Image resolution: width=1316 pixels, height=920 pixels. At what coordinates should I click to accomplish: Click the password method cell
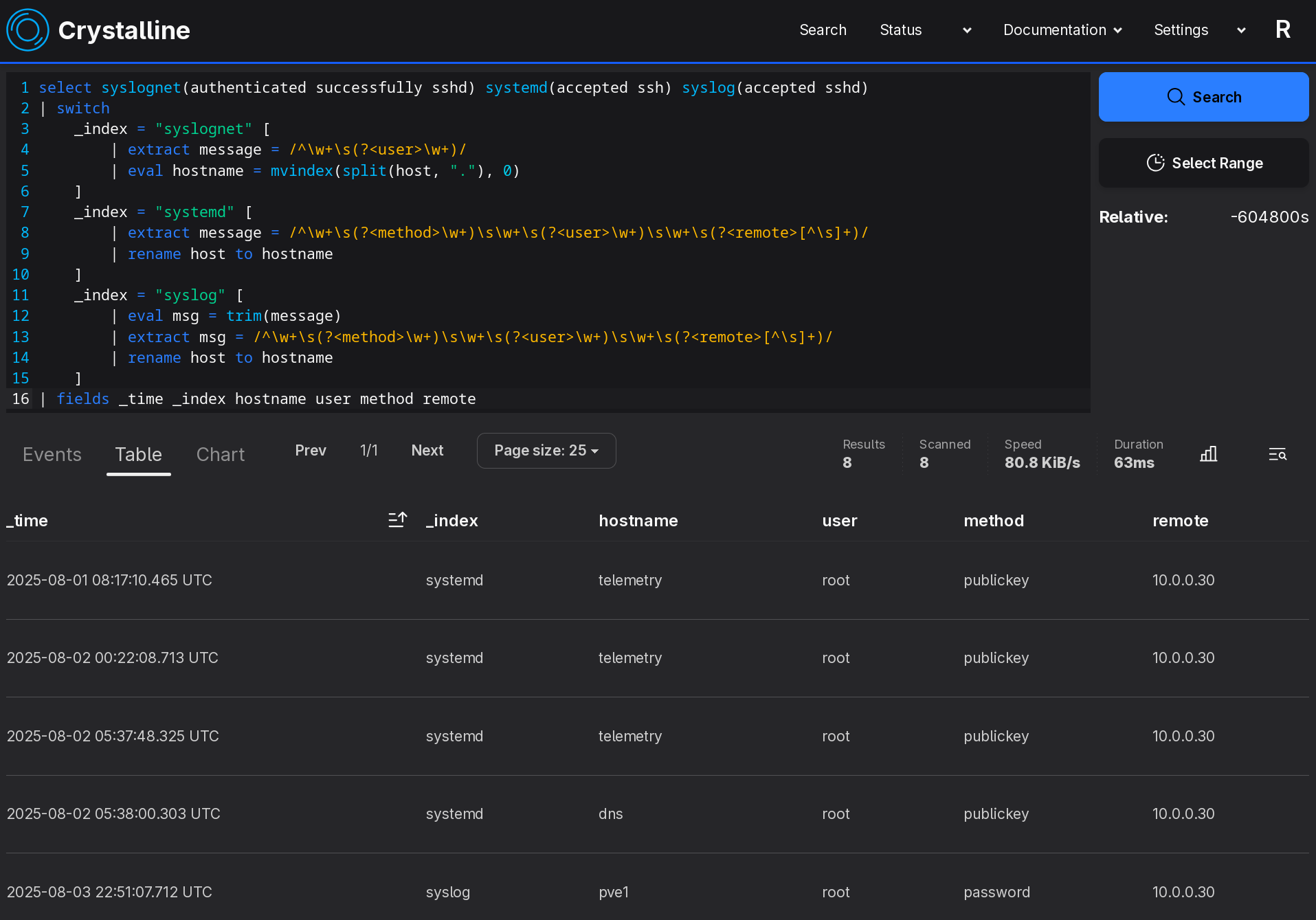point(996,892)
